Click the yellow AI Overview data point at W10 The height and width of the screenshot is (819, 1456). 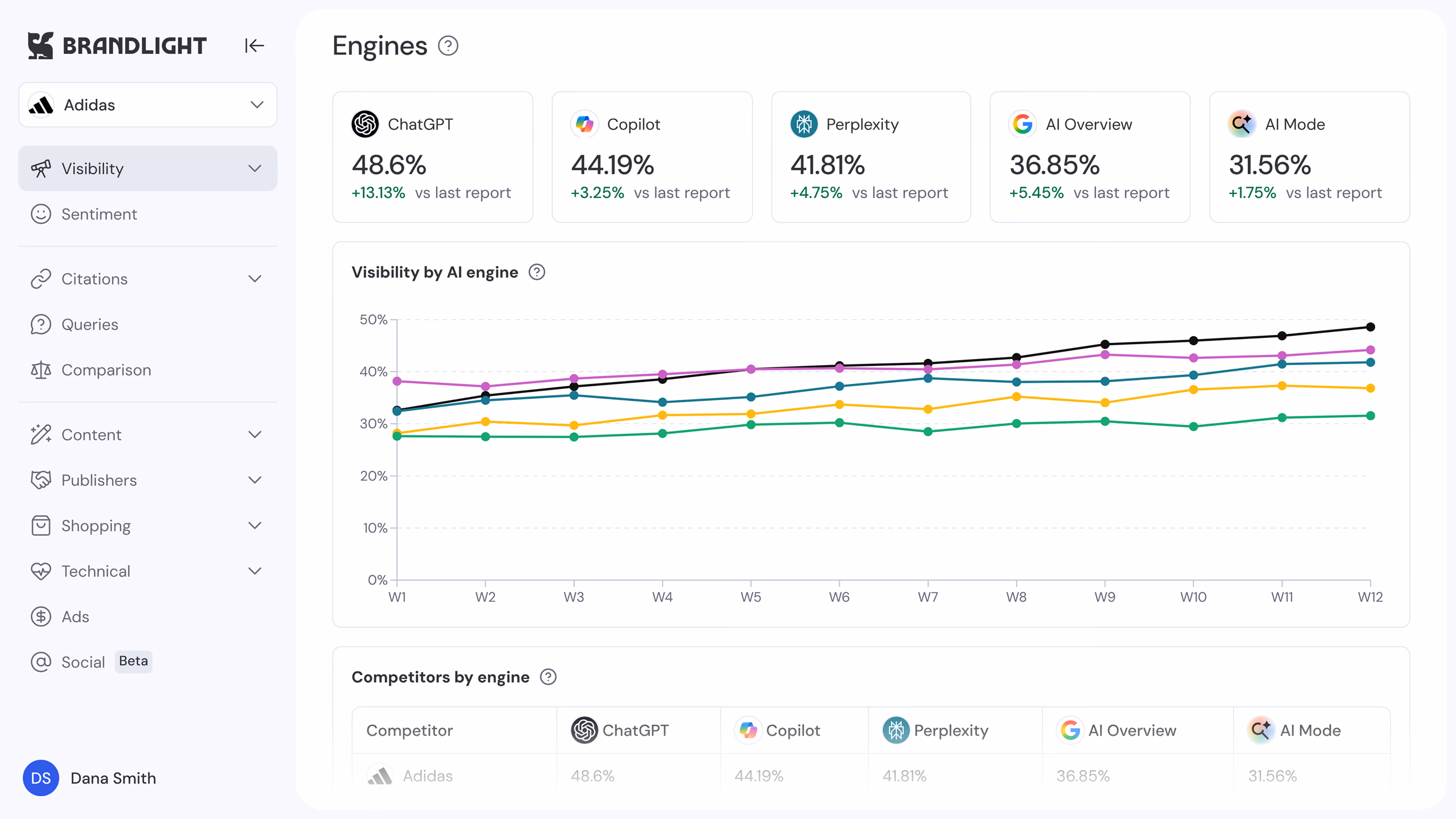tap(1194, 390)
